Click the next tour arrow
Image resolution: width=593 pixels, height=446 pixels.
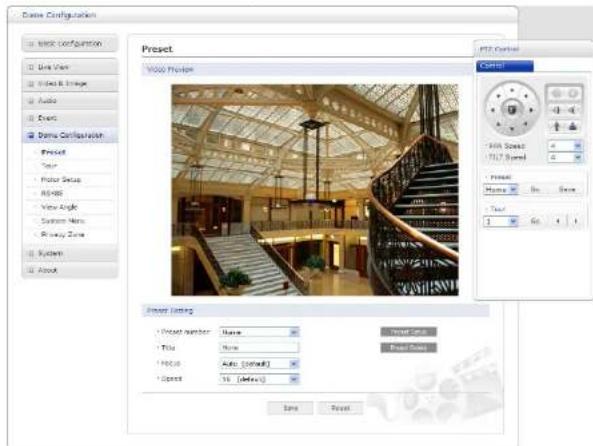[x=576, y=221]
